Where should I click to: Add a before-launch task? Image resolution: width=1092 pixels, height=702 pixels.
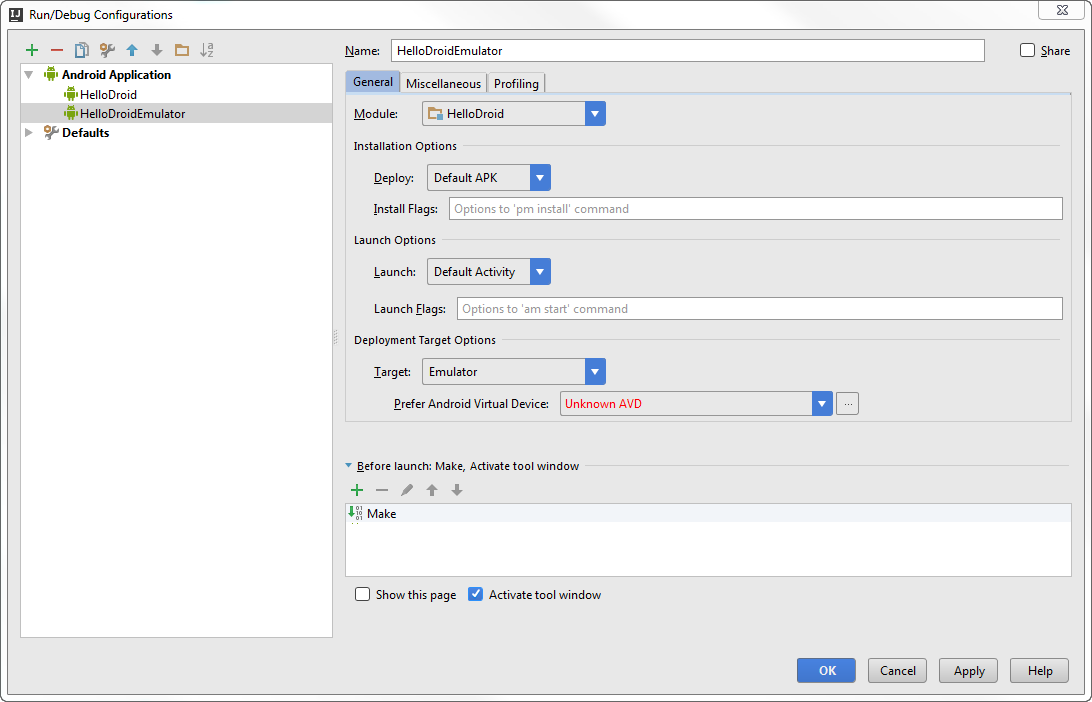pos(357,490)
